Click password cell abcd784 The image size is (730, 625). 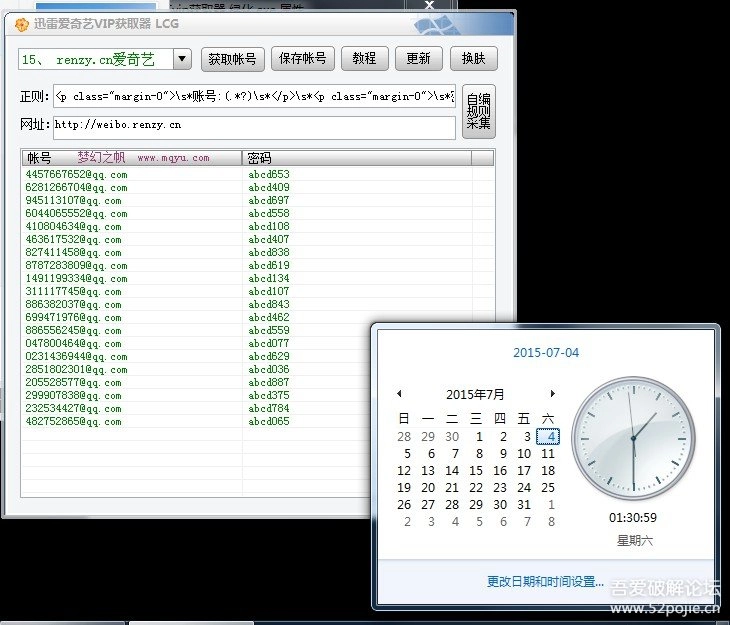(x=269, y=409)
